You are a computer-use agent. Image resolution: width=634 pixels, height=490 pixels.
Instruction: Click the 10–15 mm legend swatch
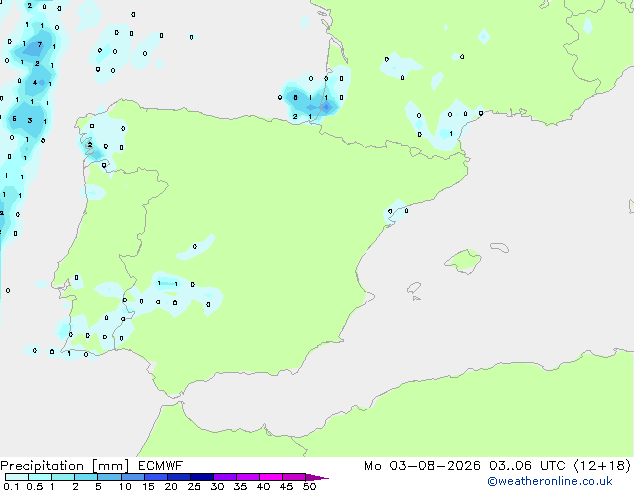click(x=133, y=477)
